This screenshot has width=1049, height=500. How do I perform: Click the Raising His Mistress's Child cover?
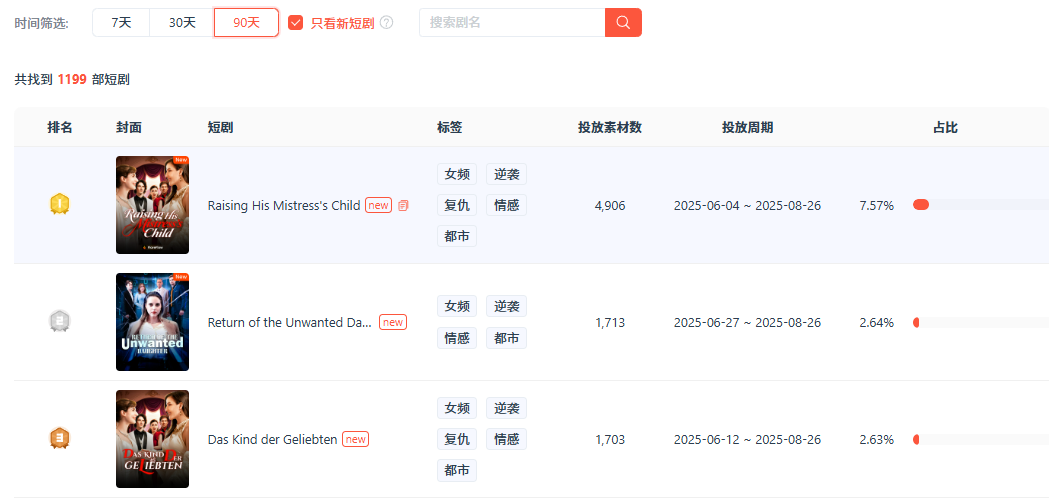pyautogui.click(x=152, y=205)
